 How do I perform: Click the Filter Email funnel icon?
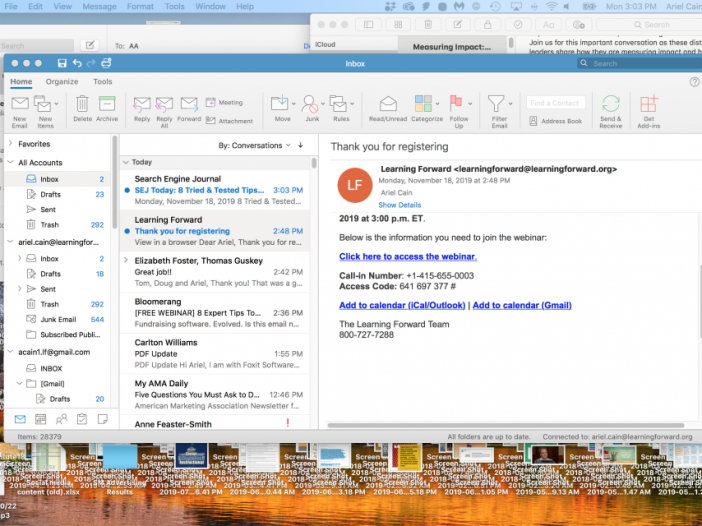click(496, 103)
